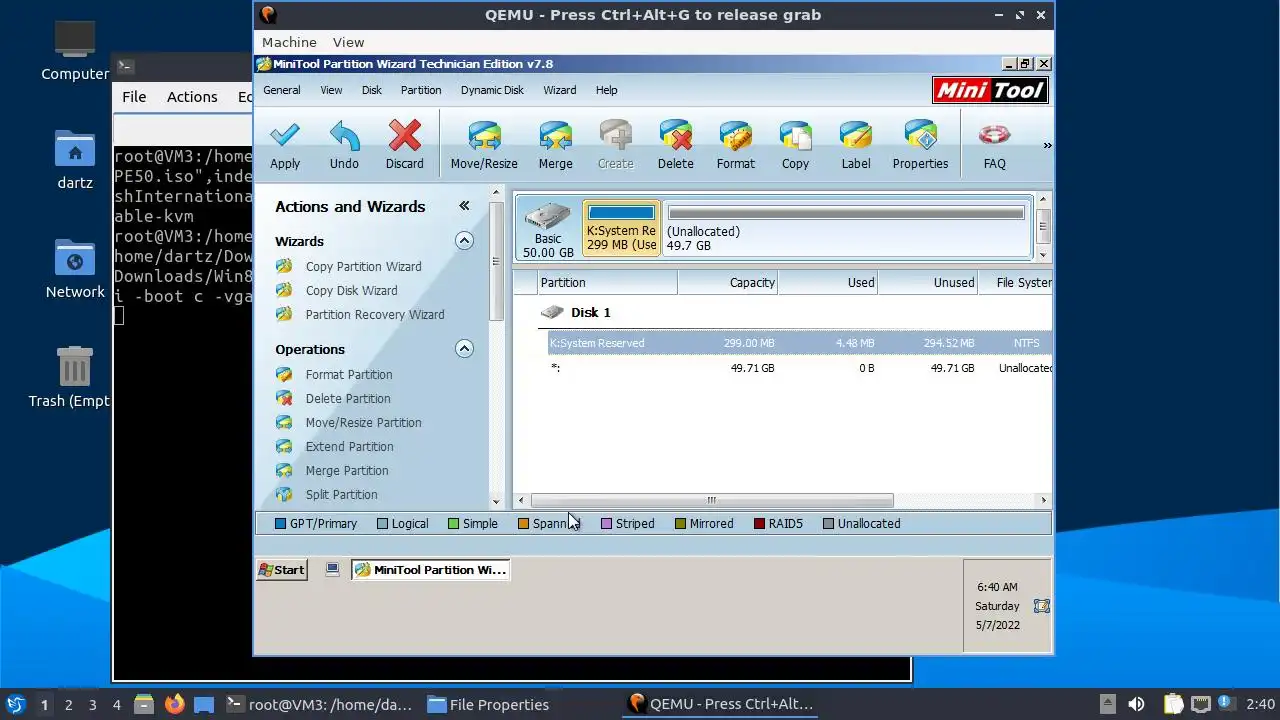Open the Disk menu

(372, 90)
